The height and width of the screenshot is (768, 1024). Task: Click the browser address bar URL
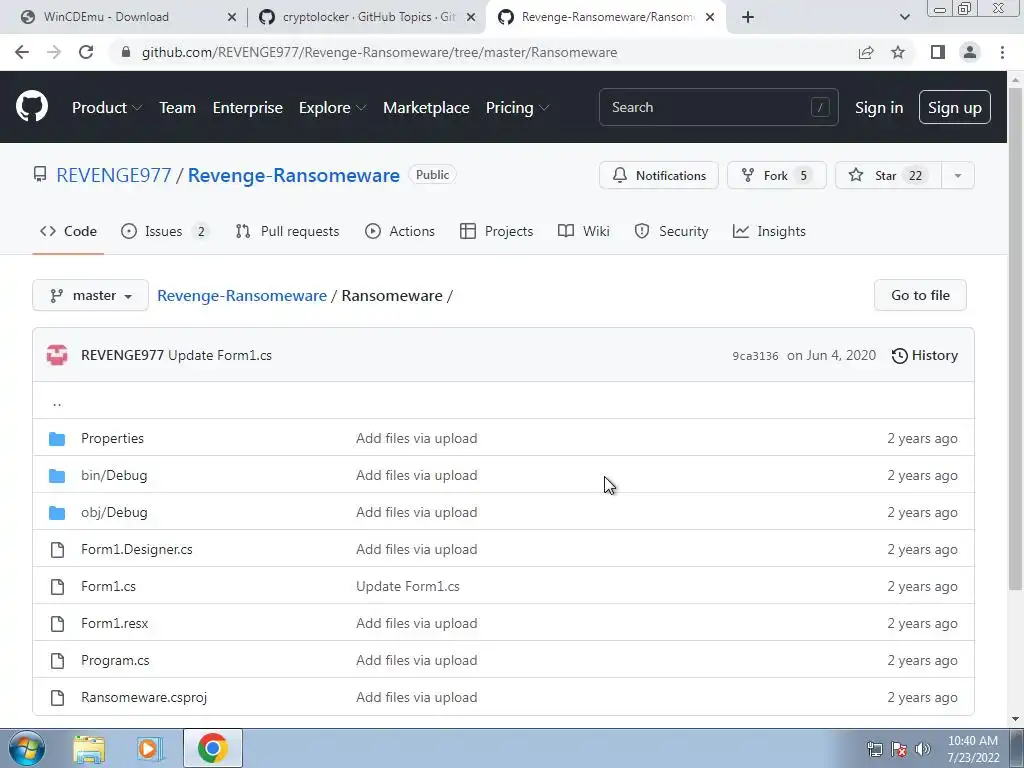point(379,52)
